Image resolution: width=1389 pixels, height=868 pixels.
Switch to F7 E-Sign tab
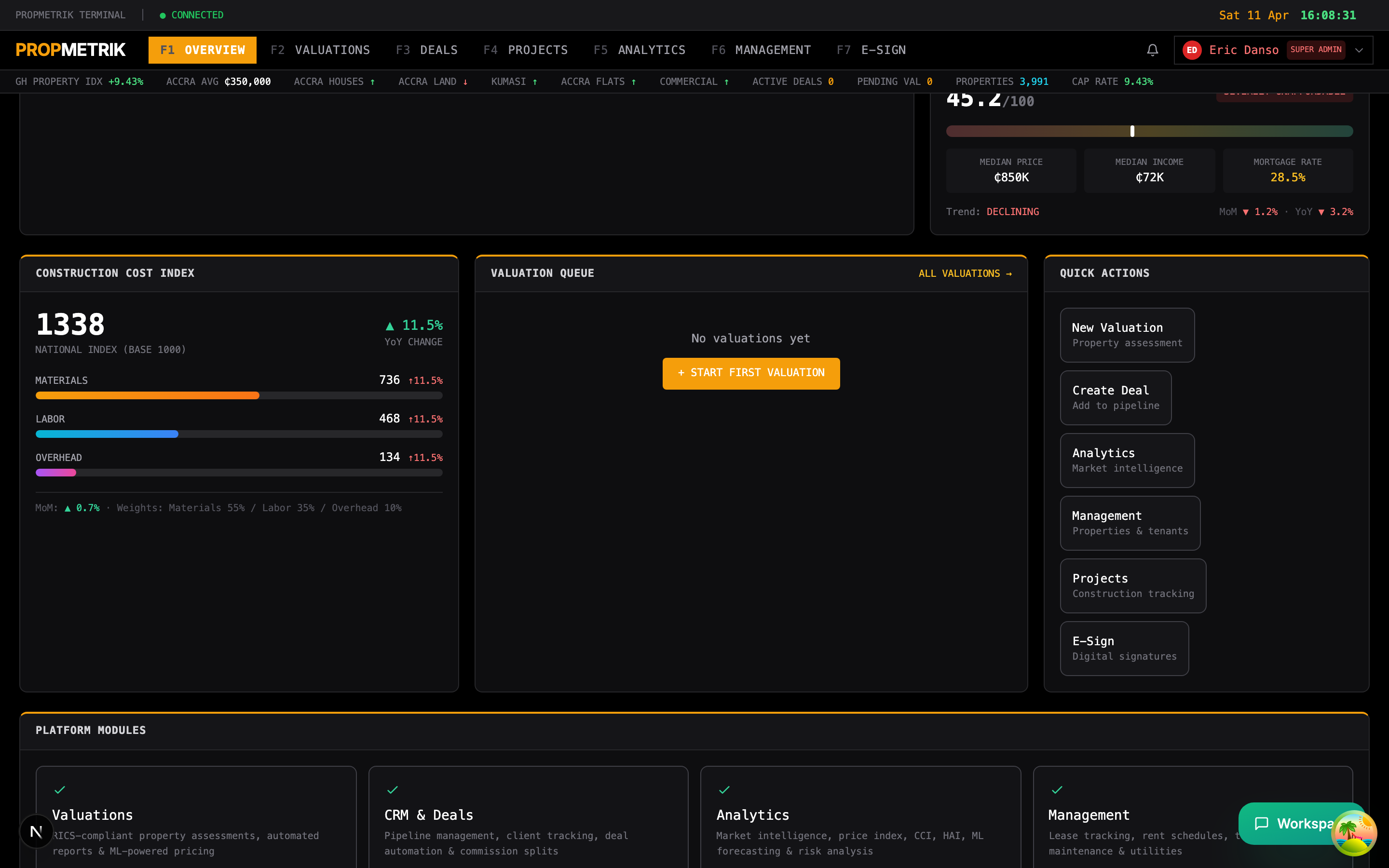pyautogui.click(x=871, y=50)
